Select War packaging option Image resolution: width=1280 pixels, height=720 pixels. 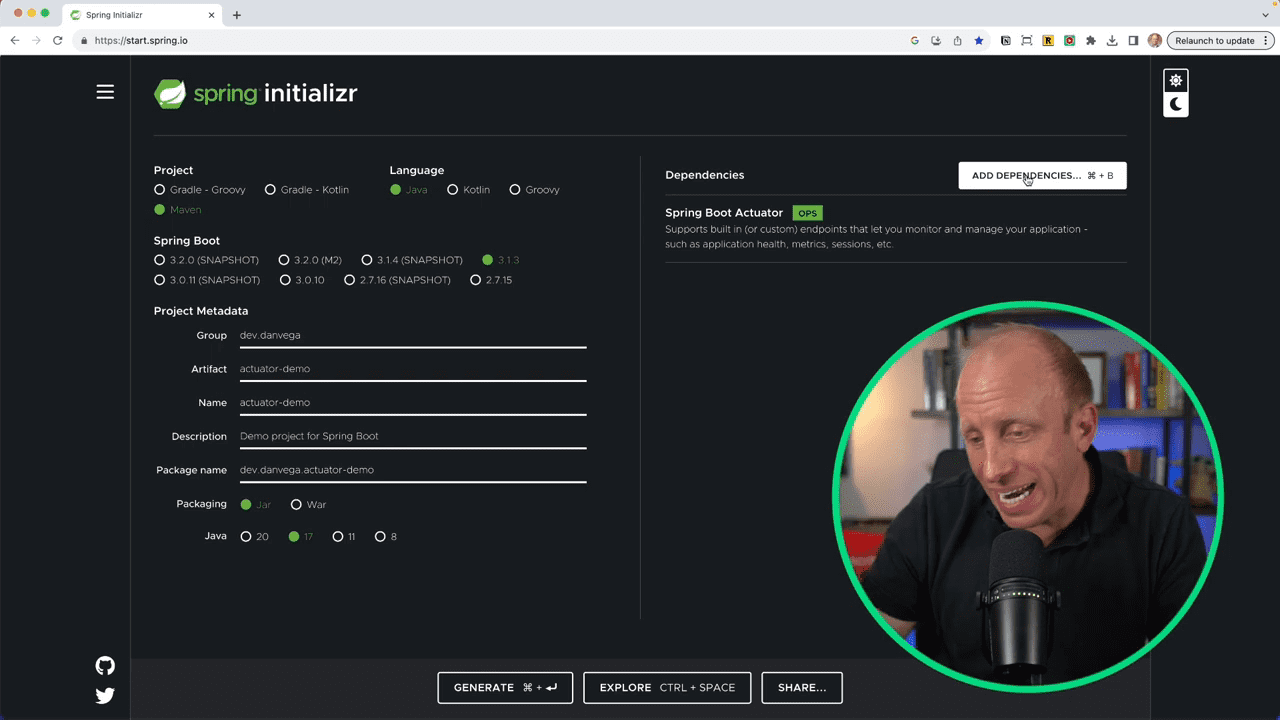pyautogui.click(x=296, y=505)
